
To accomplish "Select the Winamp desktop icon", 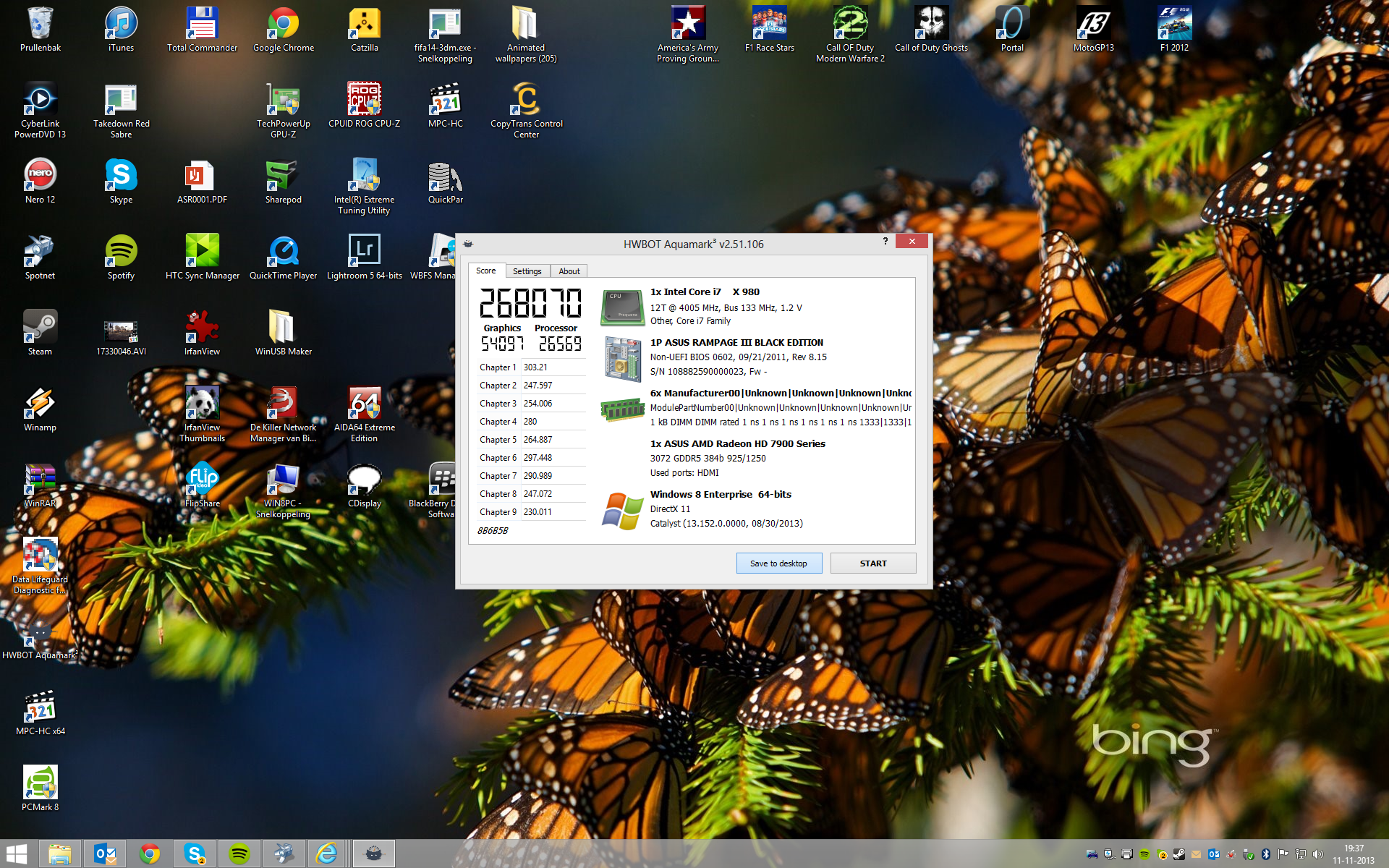I will tap(41, 409).
